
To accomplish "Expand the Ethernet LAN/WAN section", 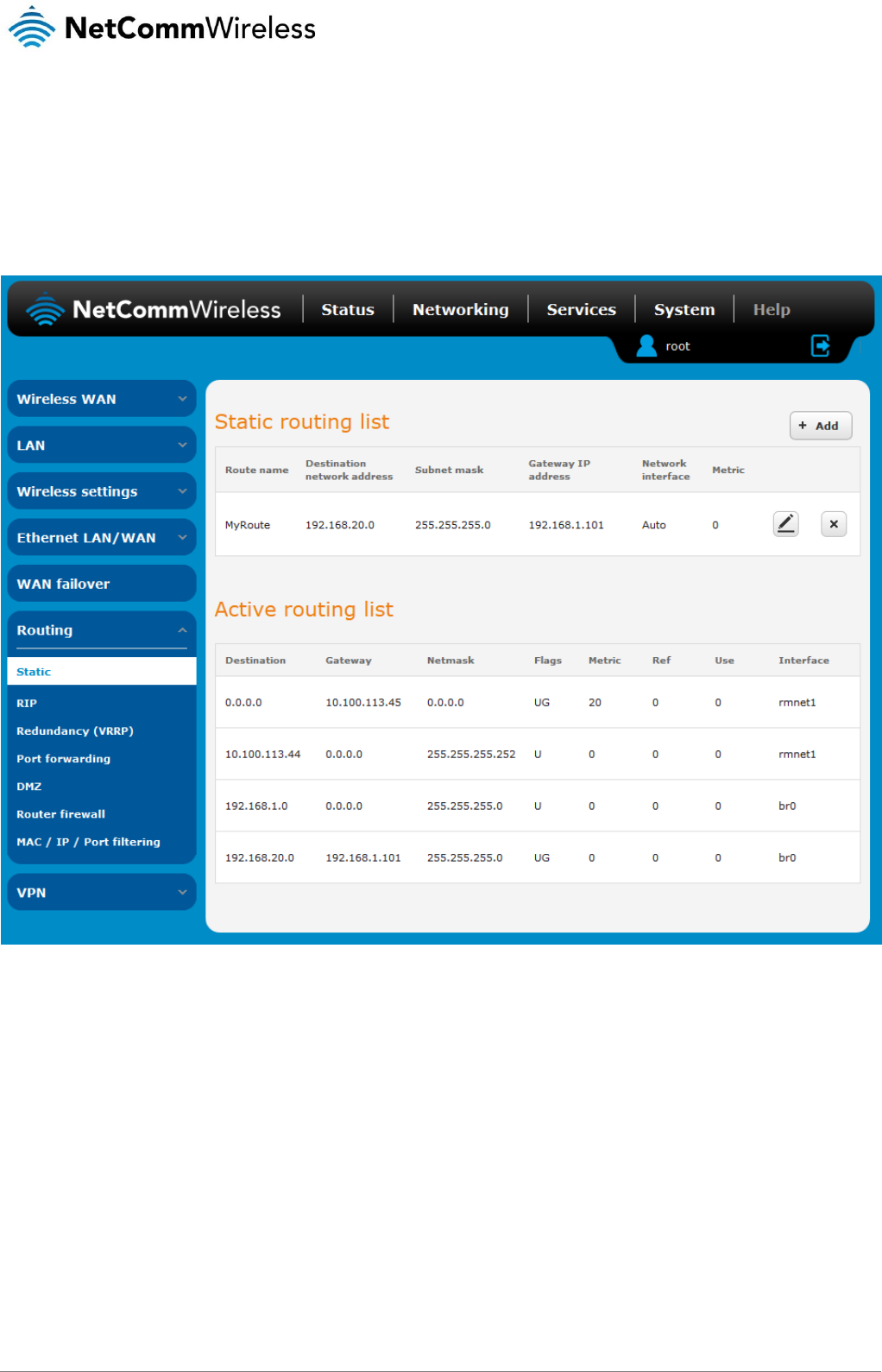I will tap(102, 538).
